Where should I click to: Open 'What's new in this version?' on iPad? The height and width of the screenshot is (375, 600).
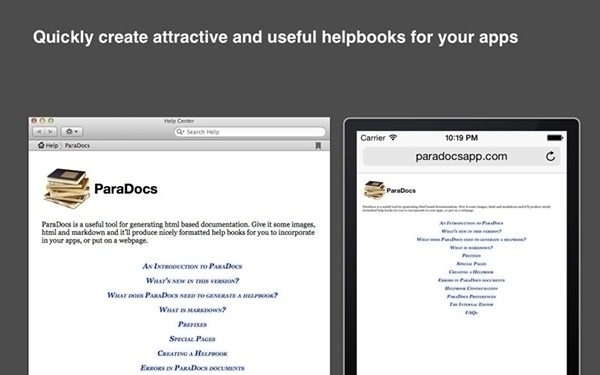(x=471, y=231)
